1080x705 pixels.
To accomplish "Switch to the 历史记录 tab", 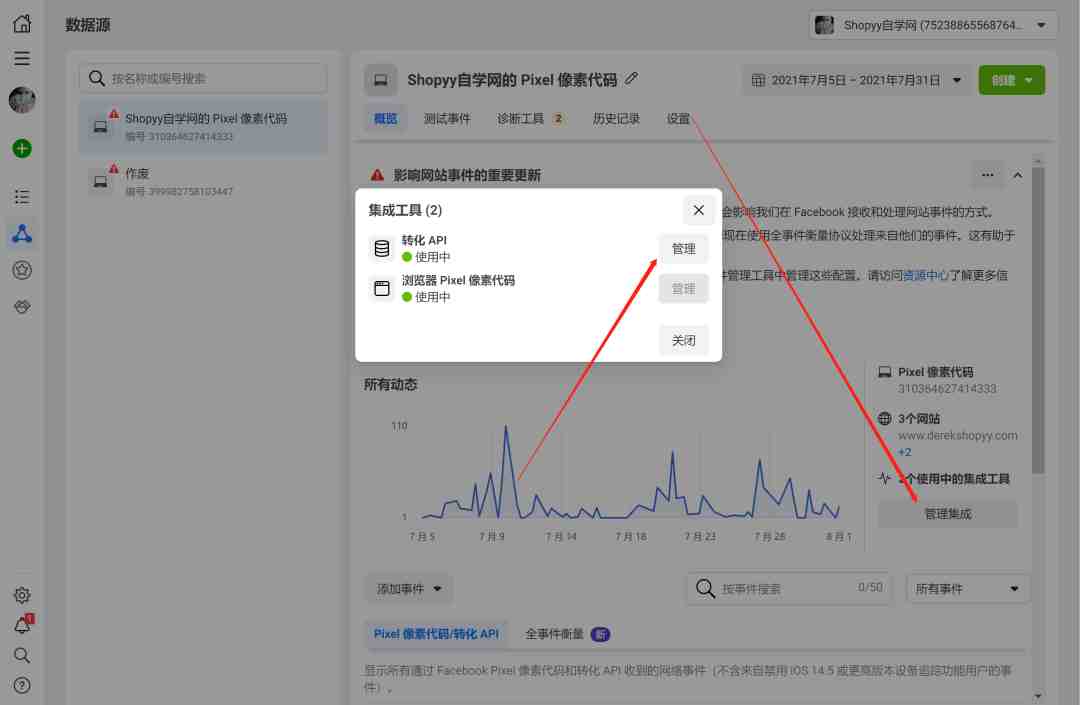I will click(616, 118).
